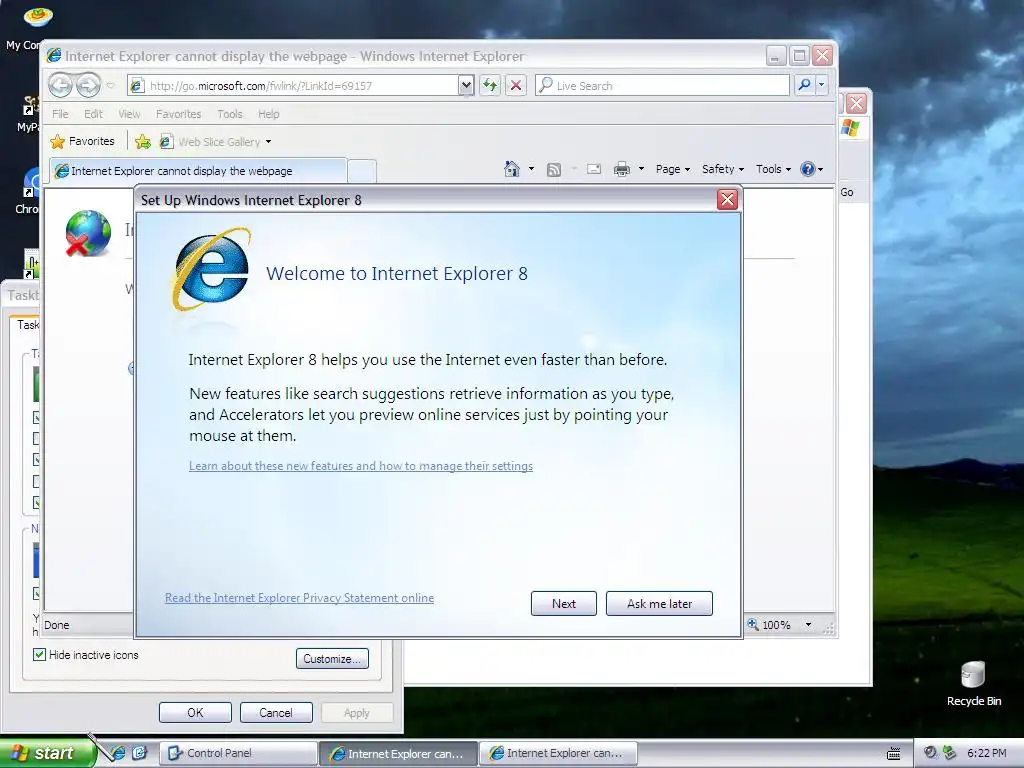Viewport: 1024px width, 768px height.
Task: Click the globe error icon on the page
Action: coord(88,233)
